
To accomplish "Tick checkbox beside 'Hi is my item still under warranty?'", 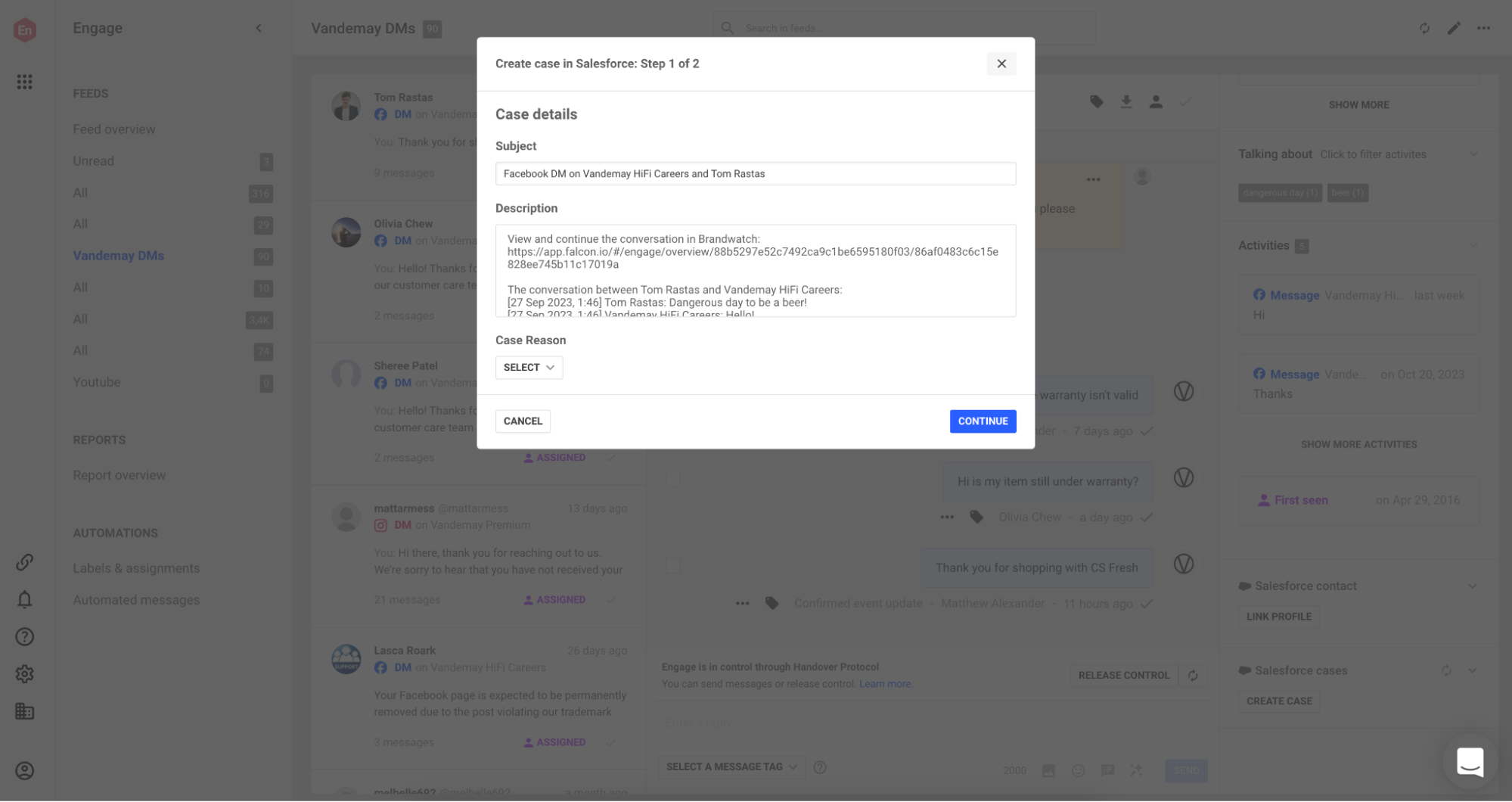I will click(x=673, y=480).
